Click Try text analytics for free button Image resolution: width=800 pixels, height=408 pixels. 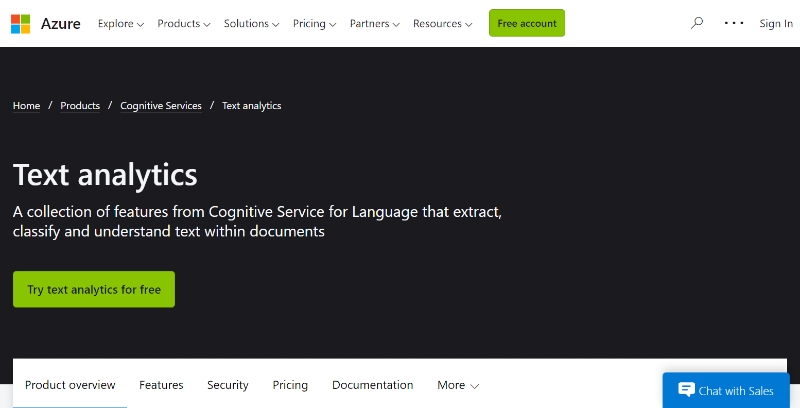coord(94,289)
